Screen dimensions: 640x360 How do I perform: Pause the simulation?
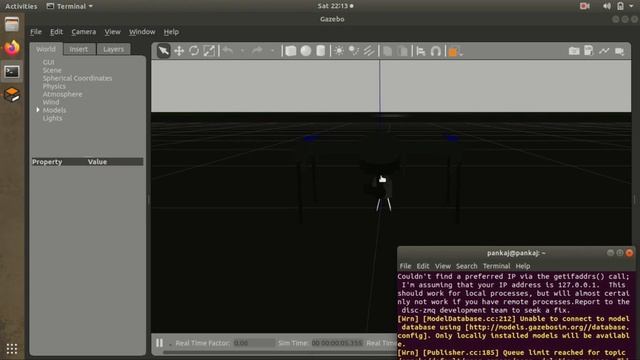[x=160, y=343]
